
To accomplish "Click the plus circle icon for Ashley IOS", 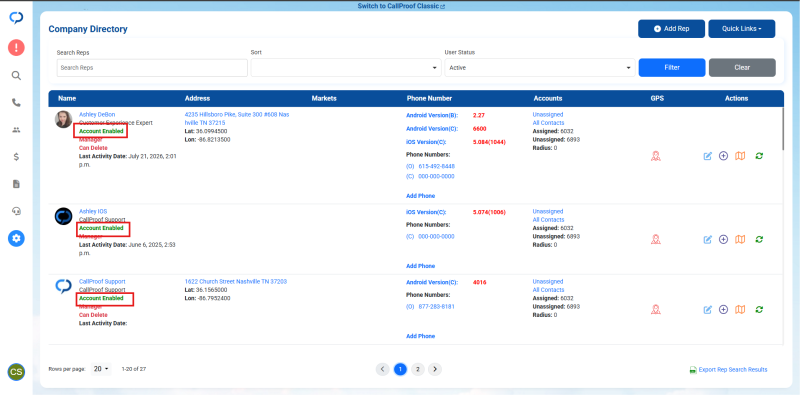I will 723,239.
